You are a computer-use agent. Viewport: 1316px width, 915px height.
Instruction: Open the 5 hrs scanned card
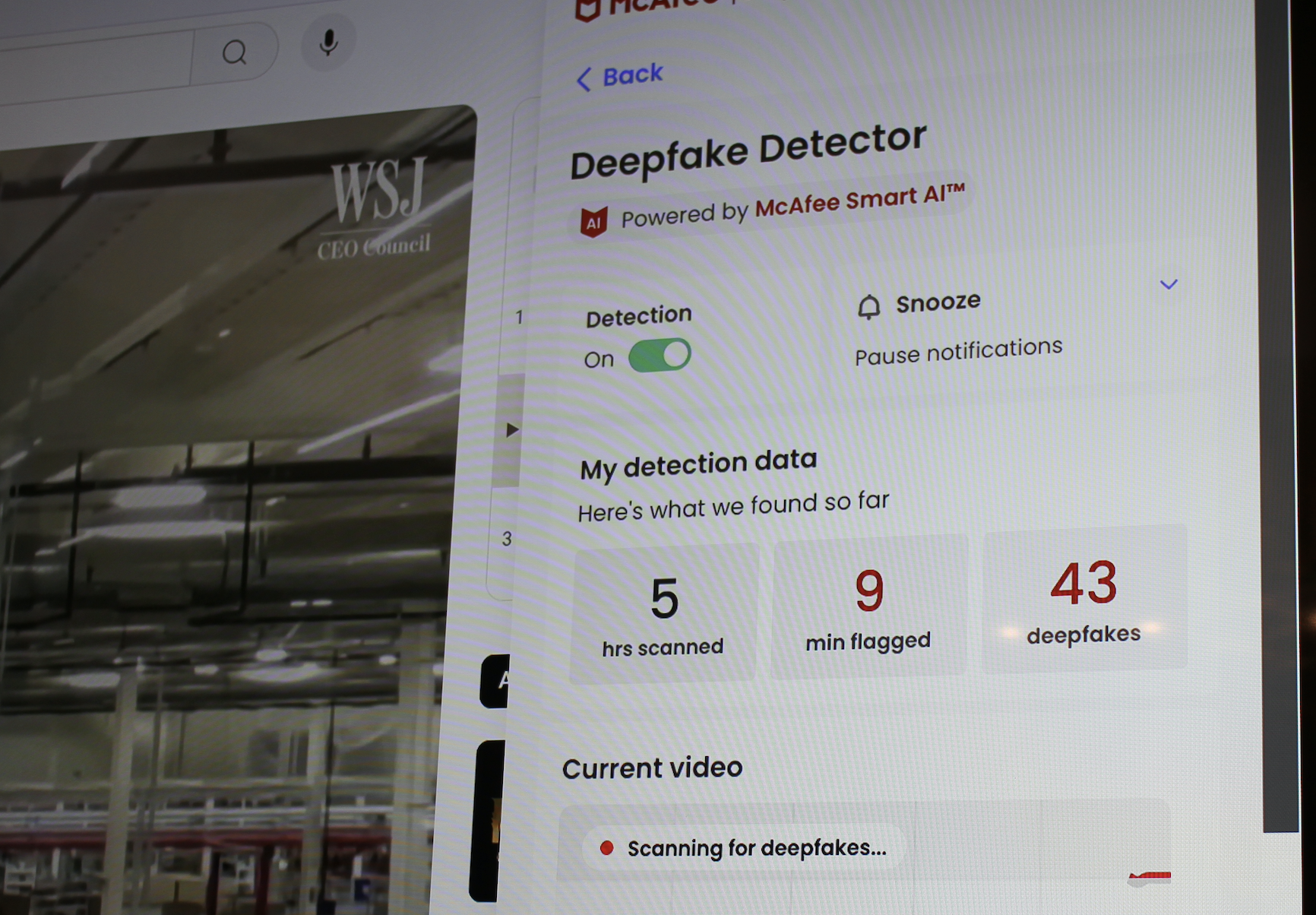tap(664, 613)
